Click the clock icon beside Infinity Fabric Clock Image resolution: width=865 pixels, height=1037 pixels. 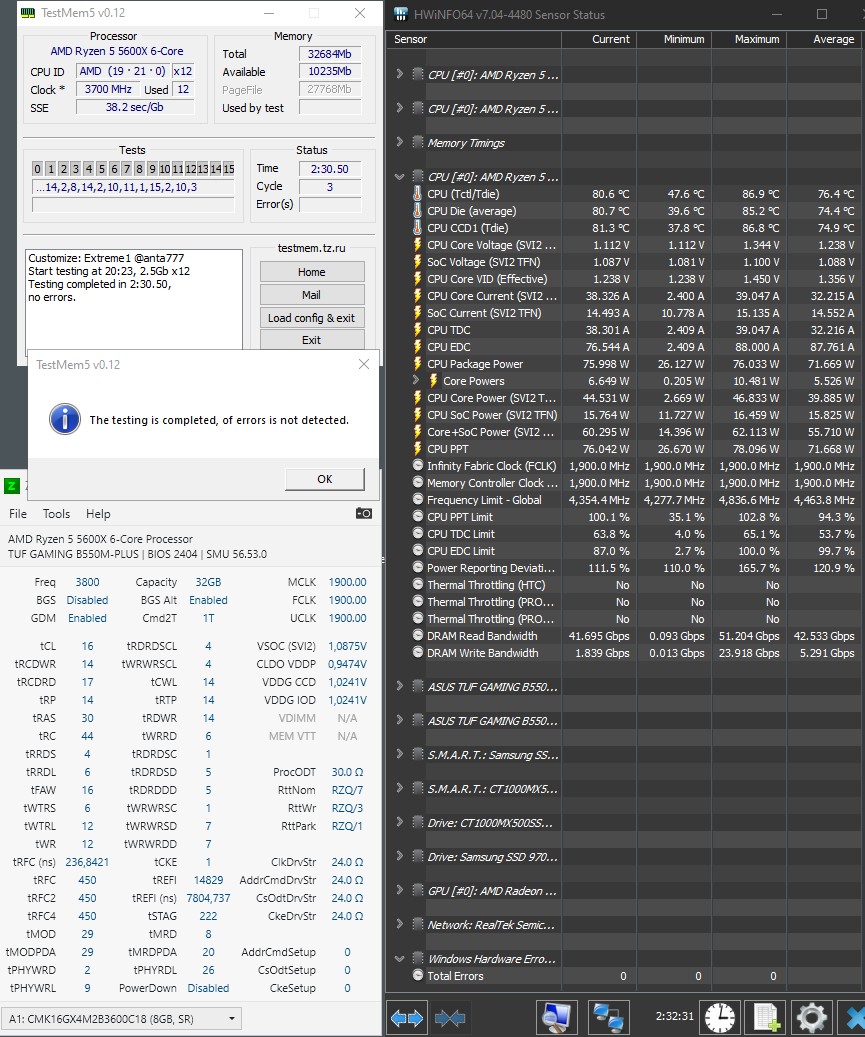(x=418, y=466)
